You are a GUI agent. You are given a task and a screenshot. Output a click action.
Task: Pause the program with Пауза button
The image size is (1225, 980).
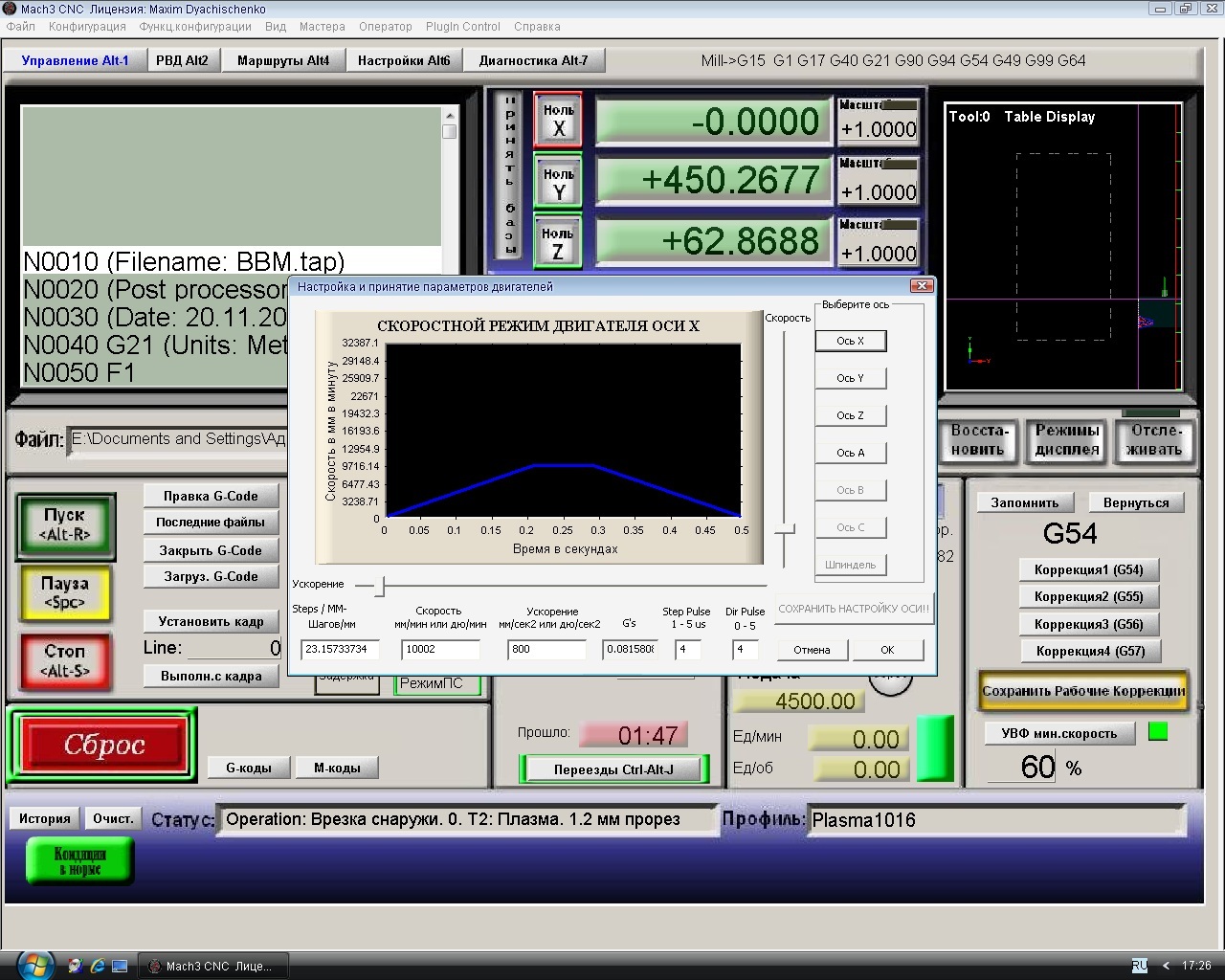coord(65,593)
